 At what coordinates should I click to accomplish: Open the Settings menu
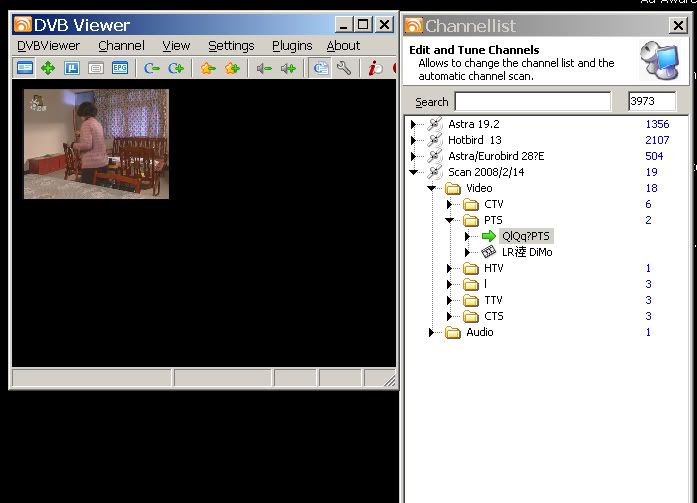231,46
